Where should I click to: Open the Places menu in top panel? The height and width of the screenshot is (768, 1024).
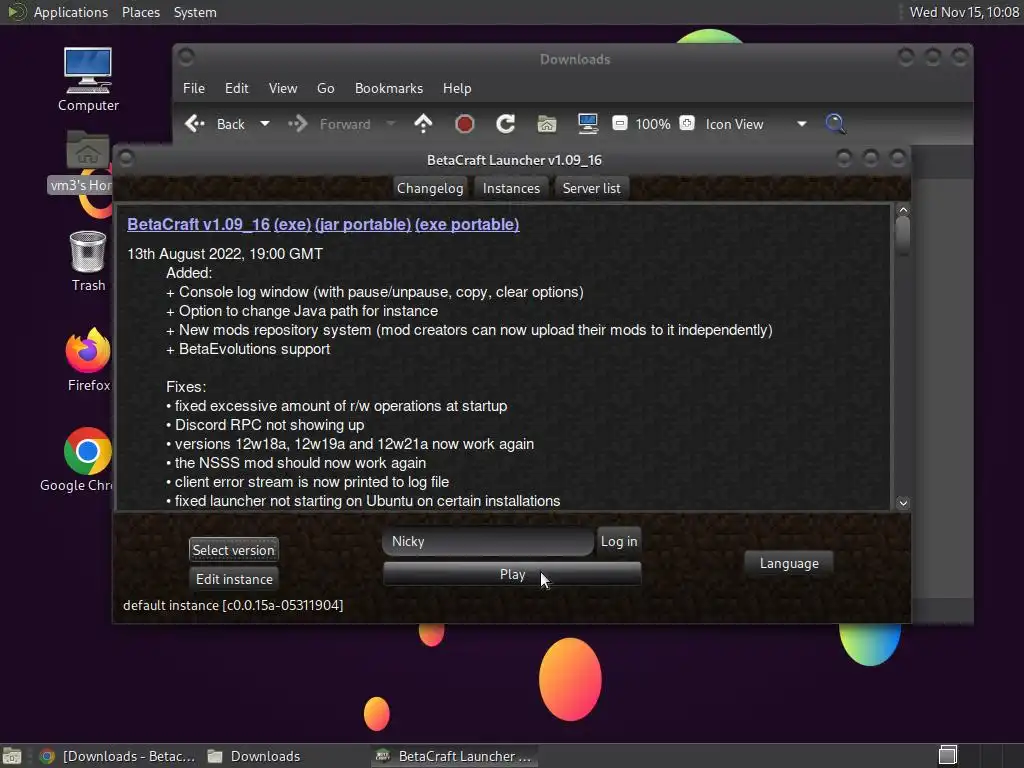pos(140,12)
